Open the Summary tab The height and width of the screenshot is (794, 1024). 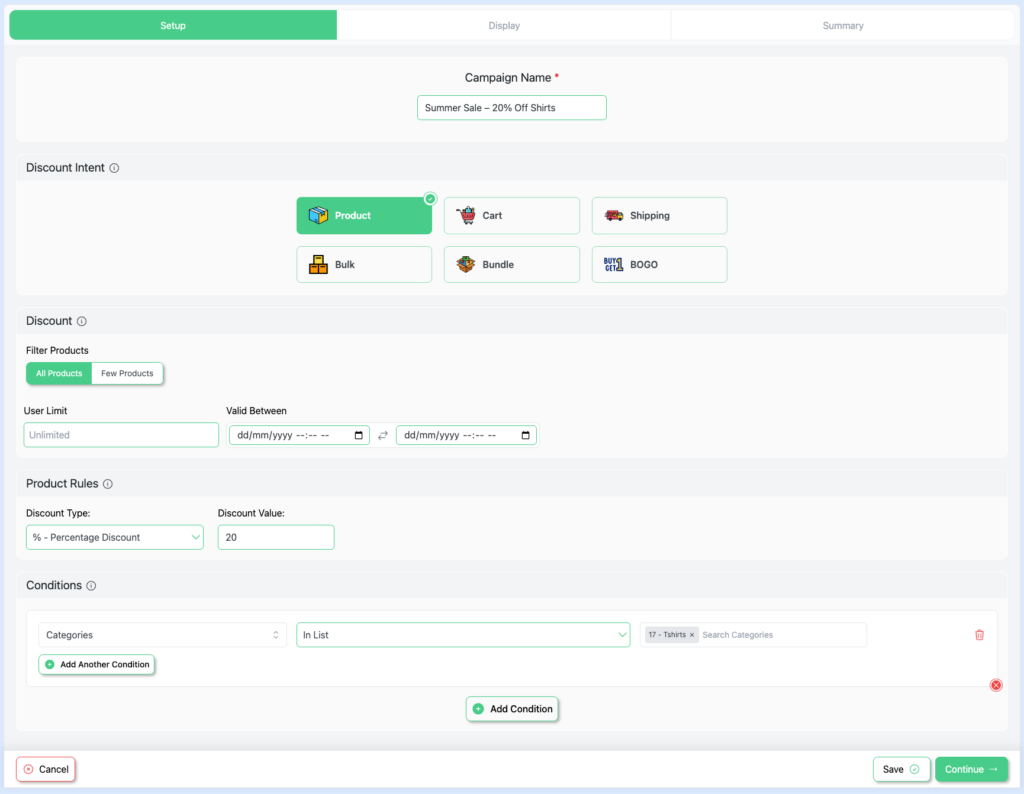[842, 26]
